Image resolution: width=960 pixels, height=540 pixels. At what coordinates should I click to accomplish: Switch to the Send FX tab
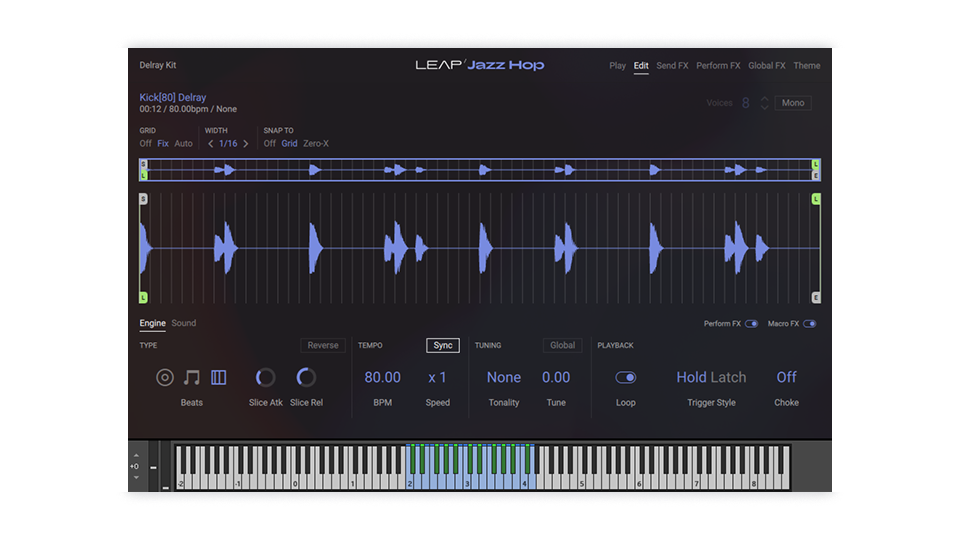pyautogui.click(x=672, y=66)
